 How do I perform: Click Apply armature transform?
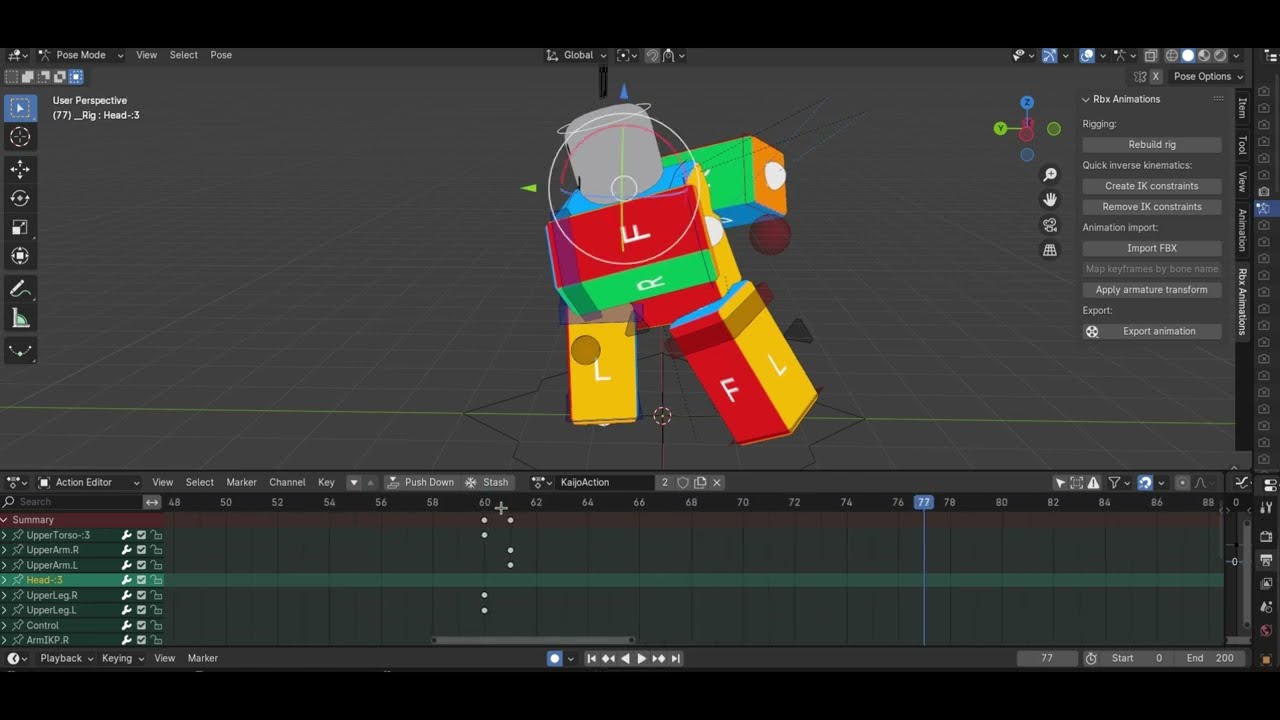click(x=1152, y=290)
